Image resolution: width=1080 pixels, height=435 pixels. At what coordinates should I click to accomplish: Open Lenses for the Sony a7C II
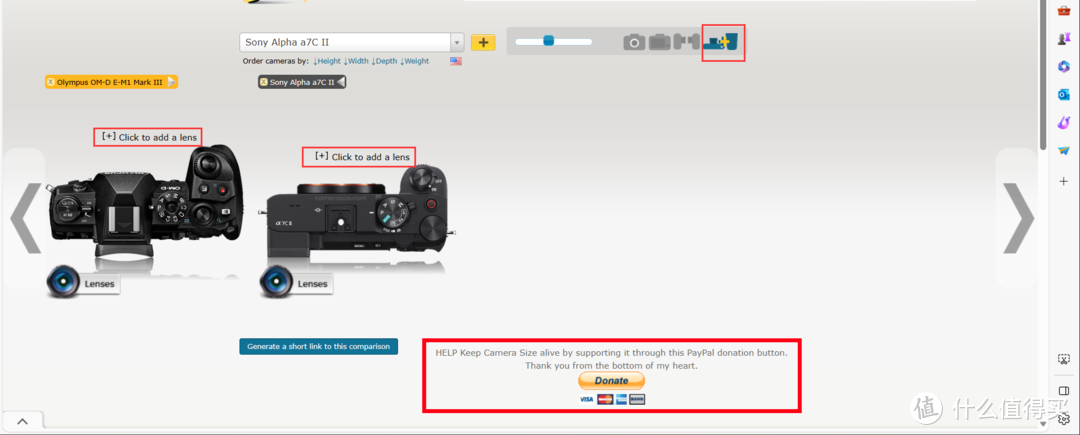coord(297,283)
